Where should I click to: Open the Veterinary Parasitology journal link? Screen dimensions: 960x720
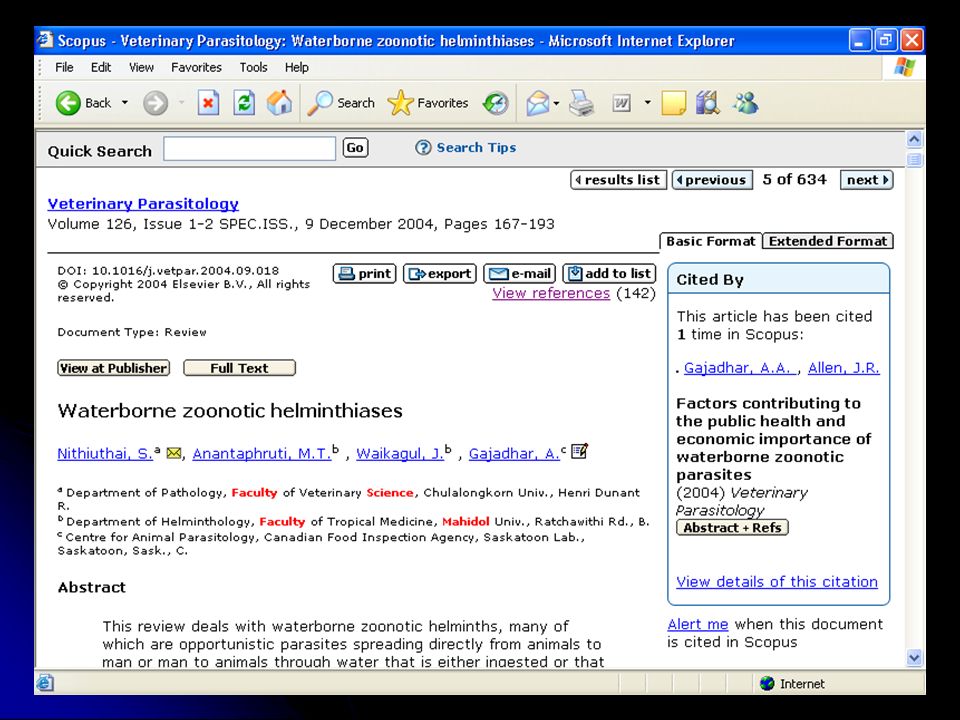pyautogui.click(x=143, y=204)
